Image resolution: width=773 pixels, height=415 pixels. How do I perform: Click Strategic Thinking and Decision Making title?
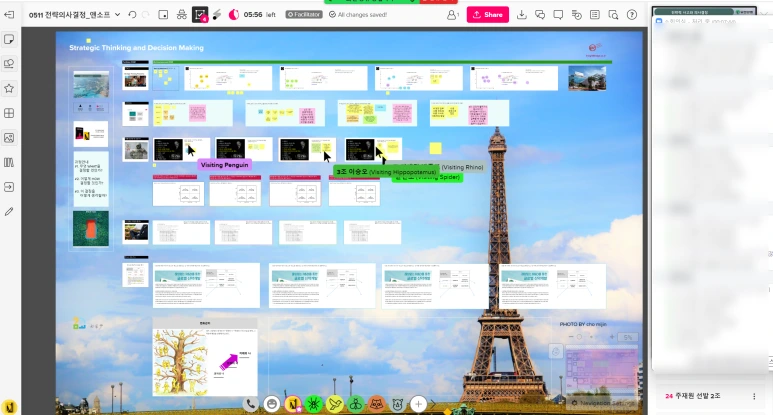137,48
